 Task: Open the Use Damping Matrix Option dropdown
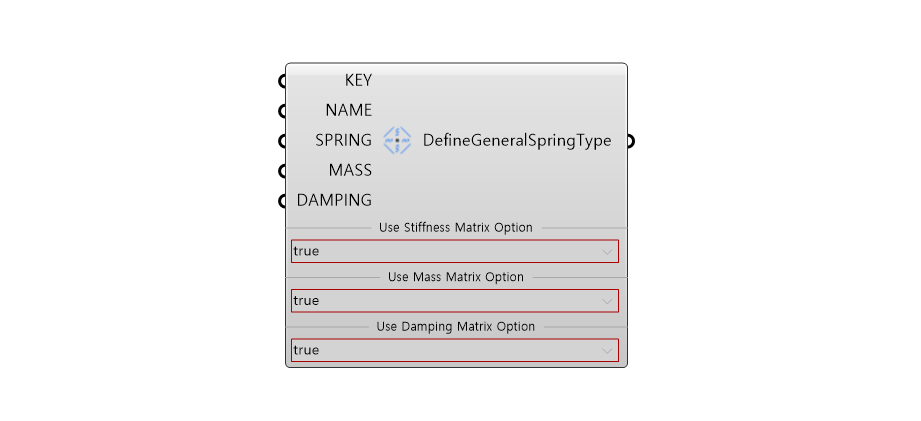click(455, 350)
